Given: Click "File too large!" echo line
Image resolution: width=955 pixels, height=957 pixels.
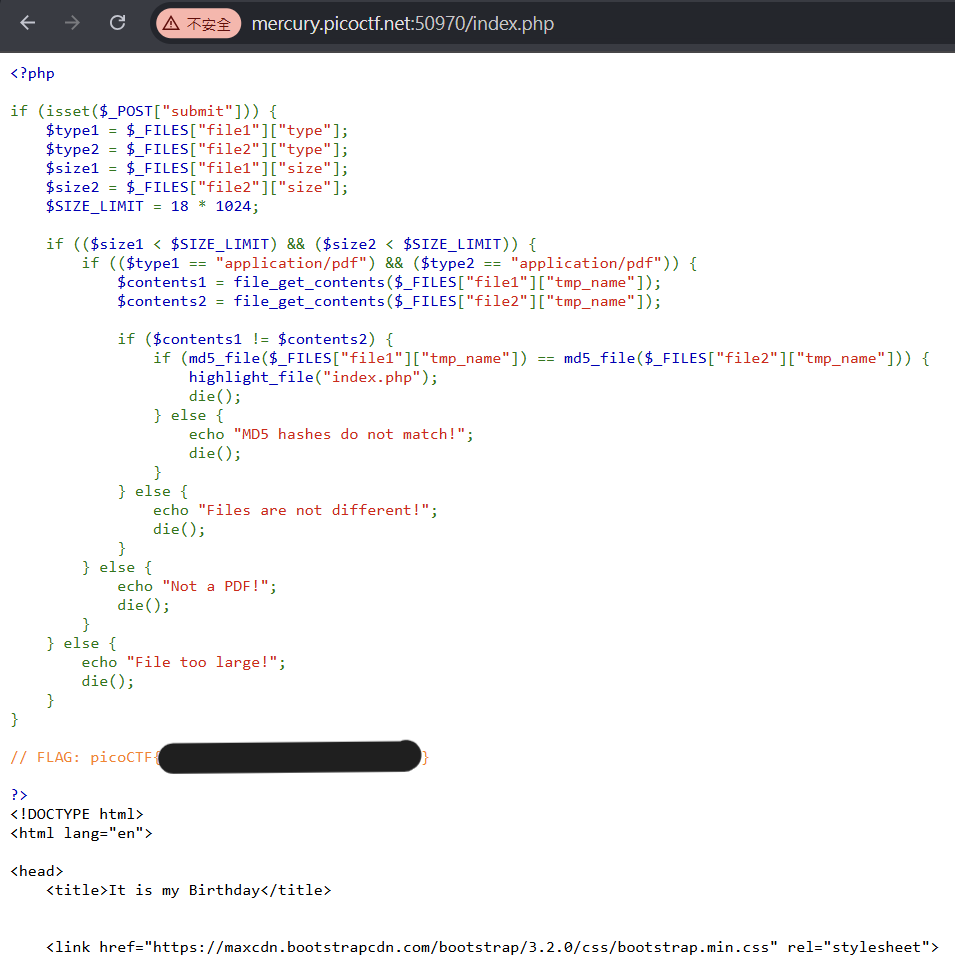Looking at the screenshot, I should click(x=184, y=662).
